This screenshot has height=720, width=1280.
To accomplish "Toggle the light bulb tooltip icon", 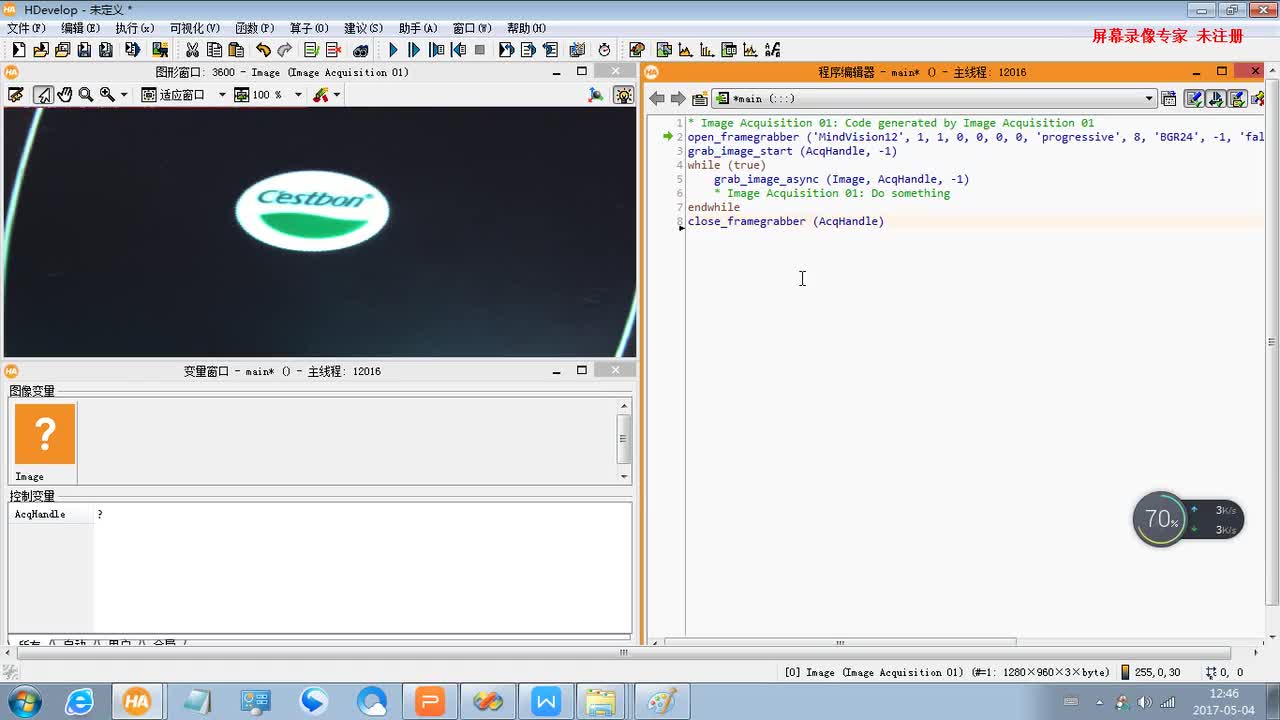I will [624, 95].
